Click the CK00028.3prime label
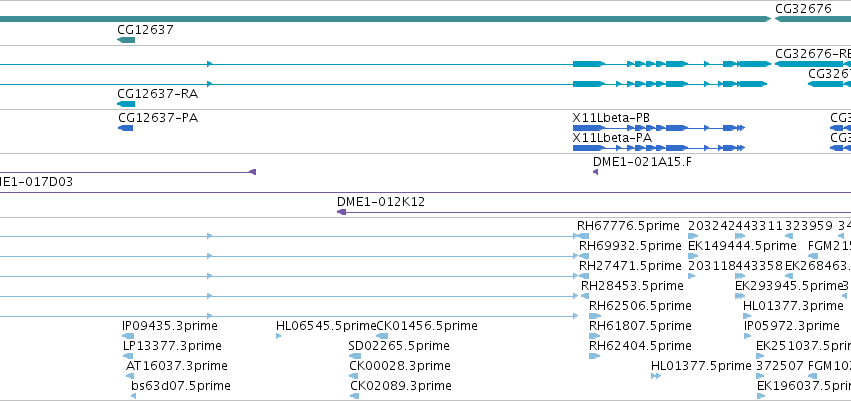Viewport: 851px width, 401px height. pyautogui.click(x=400, y=366)
